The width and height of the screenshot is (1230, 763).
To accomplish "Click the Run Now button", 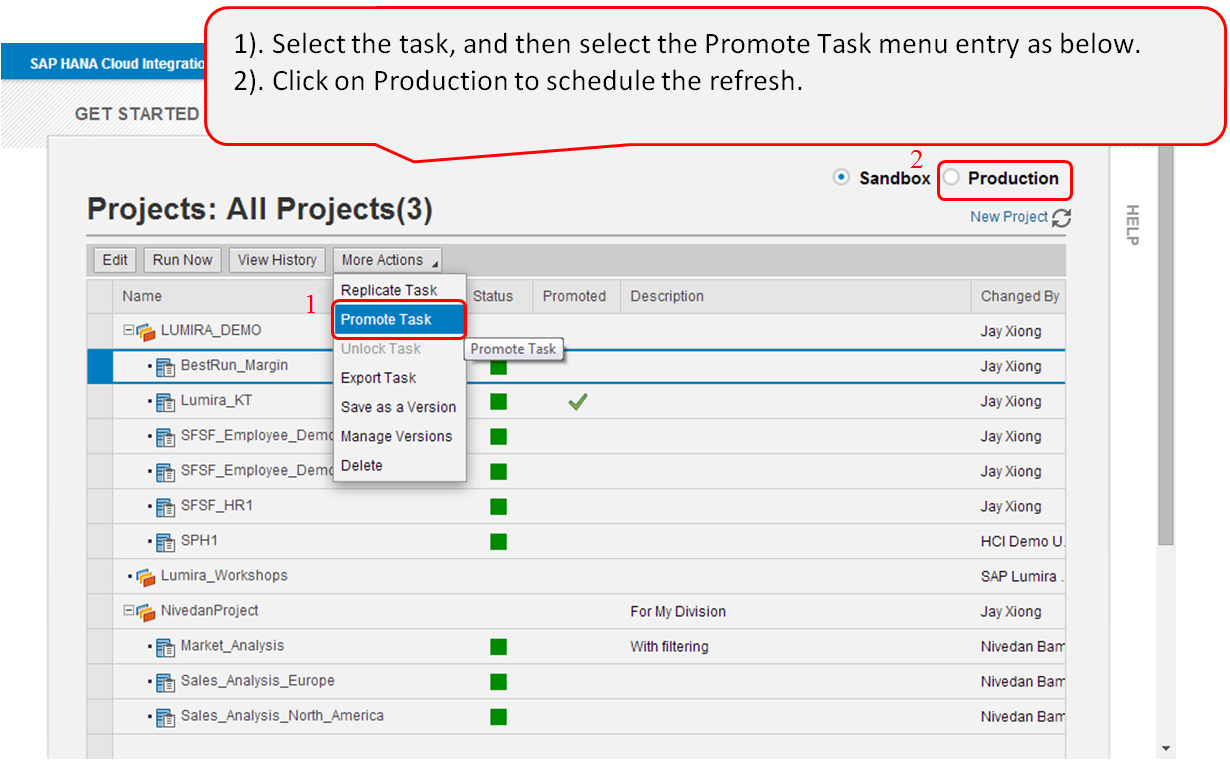I will pos(182,260).
